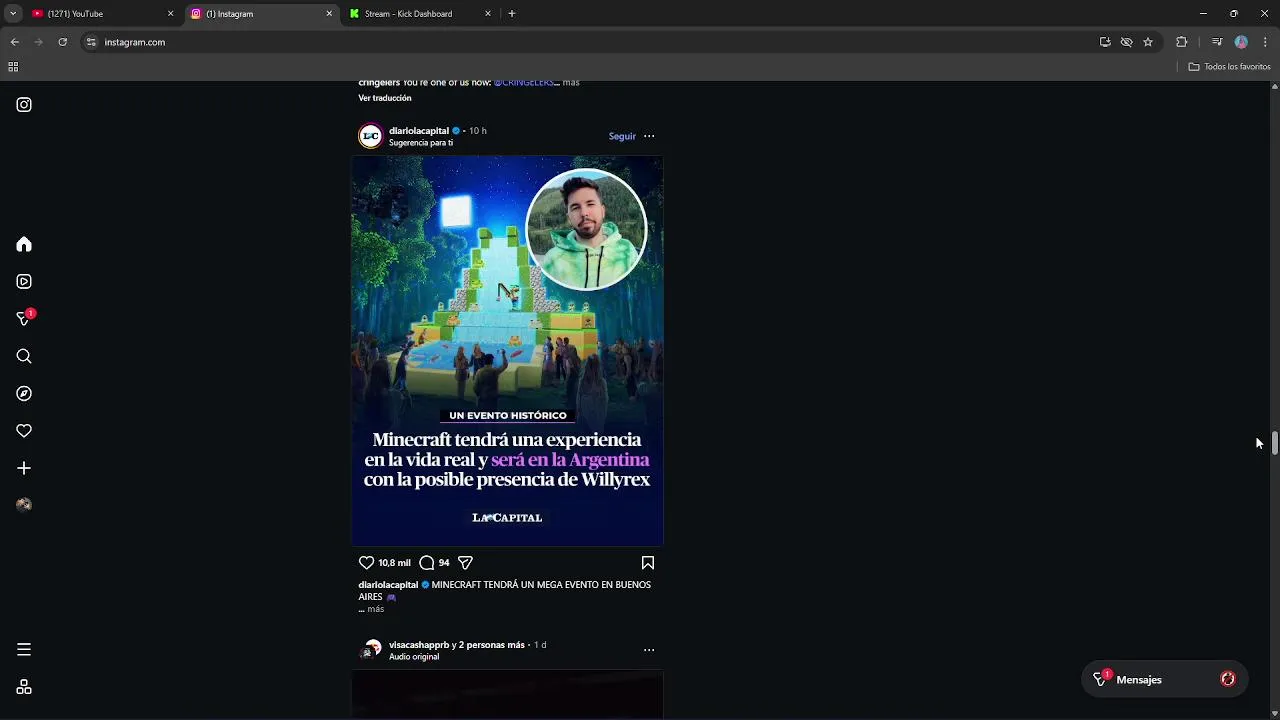Open the '2 personas más' collaborators link
This screenshot has width=1280, height=720.
click(492, 645)
